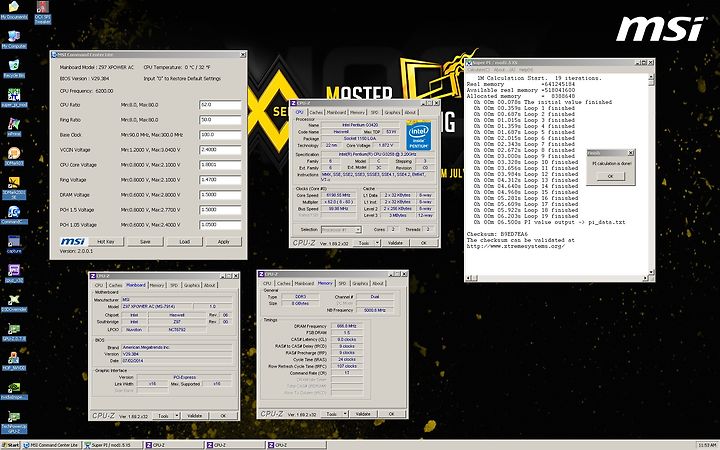Screen dimensions: 720x450
Task: Click the MSI logo in Command Center
Action: [73, 242]
